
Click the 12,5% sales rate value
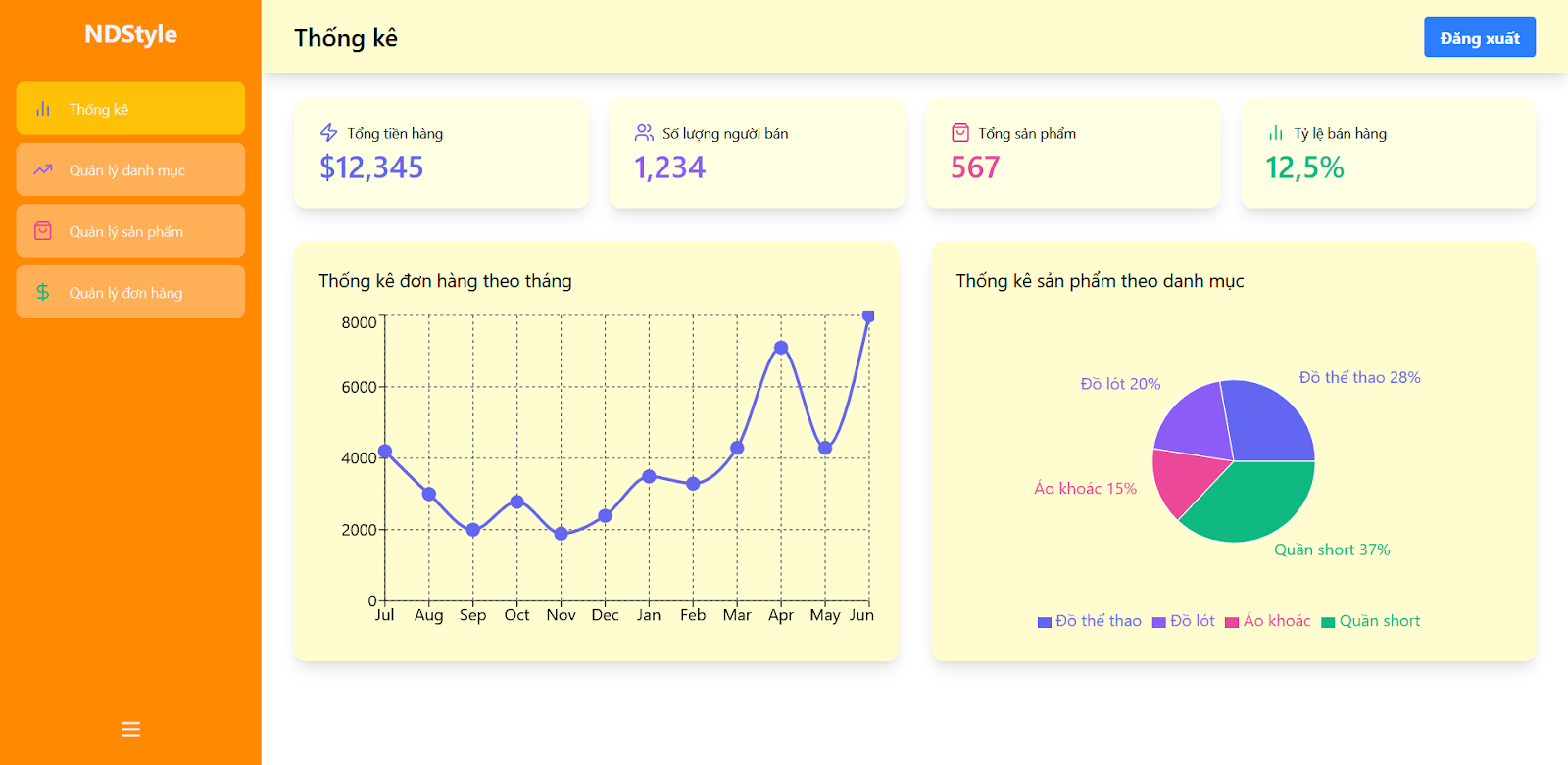pos(1305,167)
